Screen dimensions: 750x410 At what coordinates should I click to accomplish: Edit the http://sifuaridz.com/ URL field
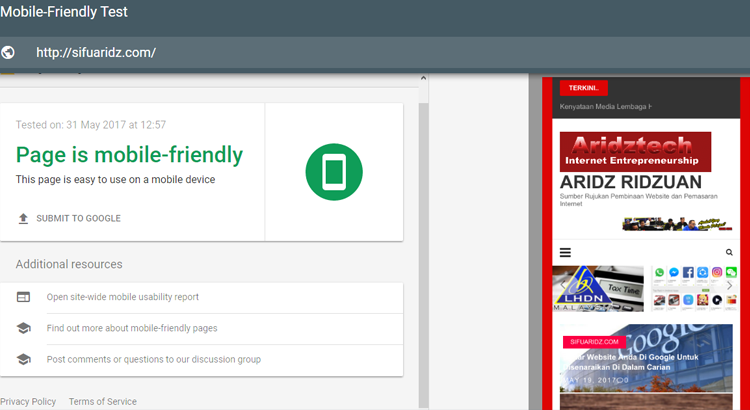[x=96, y=53]
